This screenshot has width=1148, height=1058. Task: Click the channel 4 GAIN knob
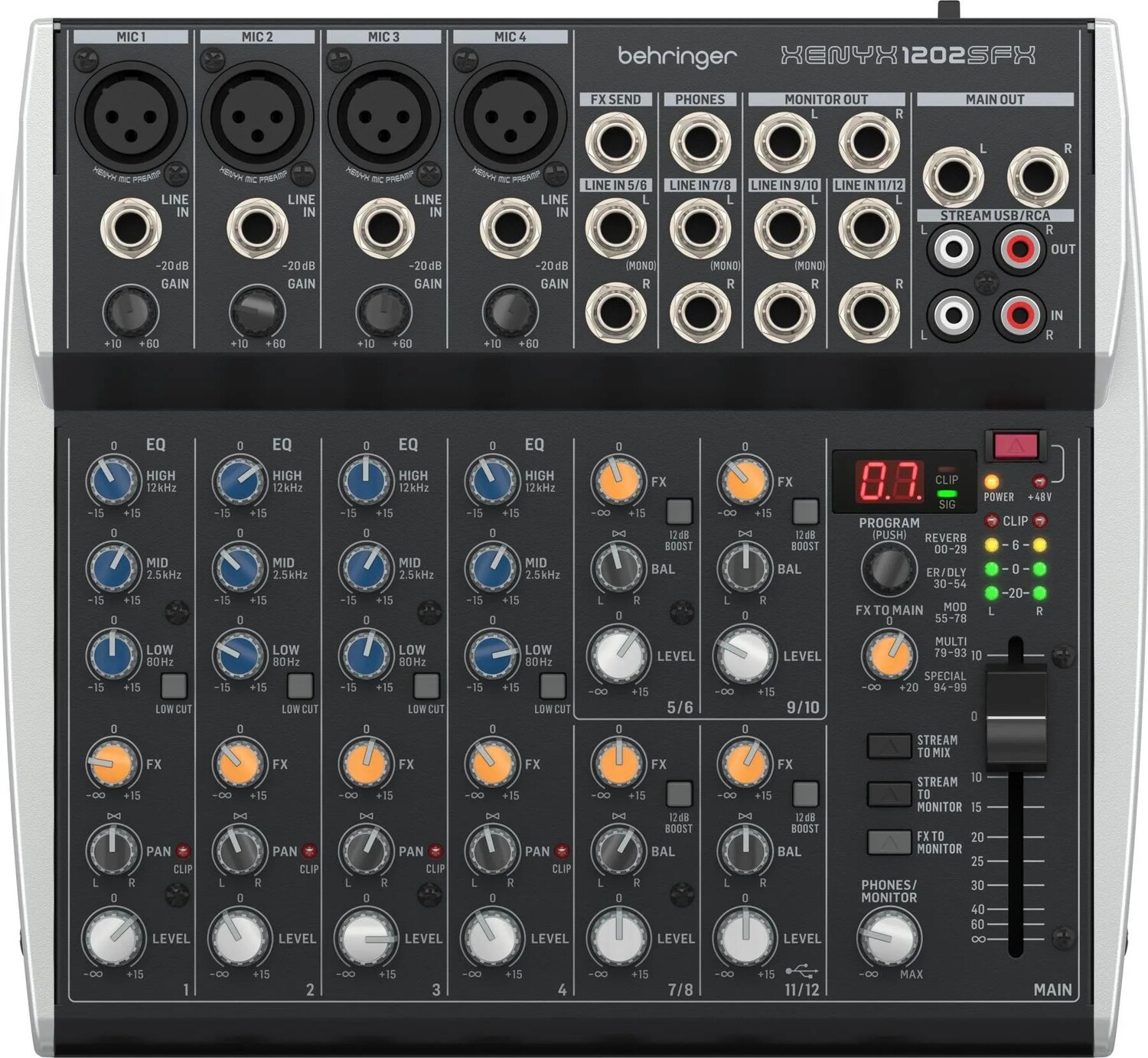tap(510, 312)
